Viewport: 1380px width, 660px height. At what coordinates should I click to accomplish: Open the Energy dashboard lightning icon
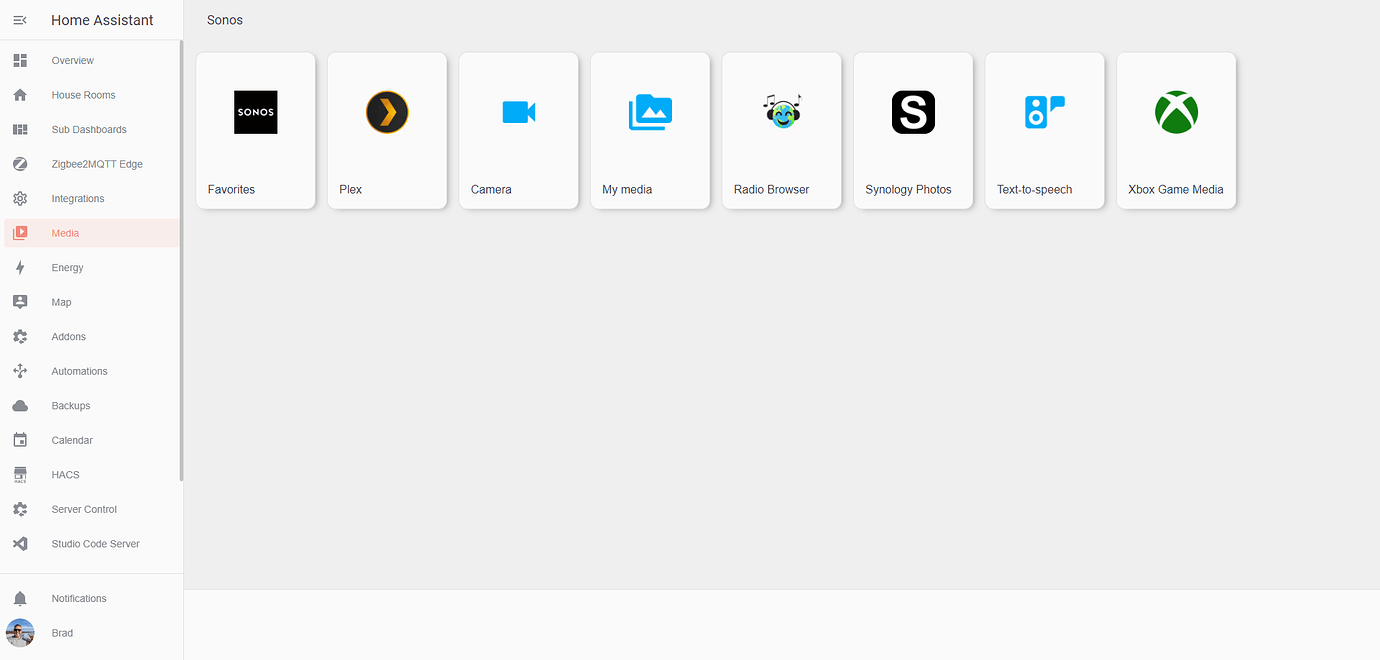coord(20,267)
